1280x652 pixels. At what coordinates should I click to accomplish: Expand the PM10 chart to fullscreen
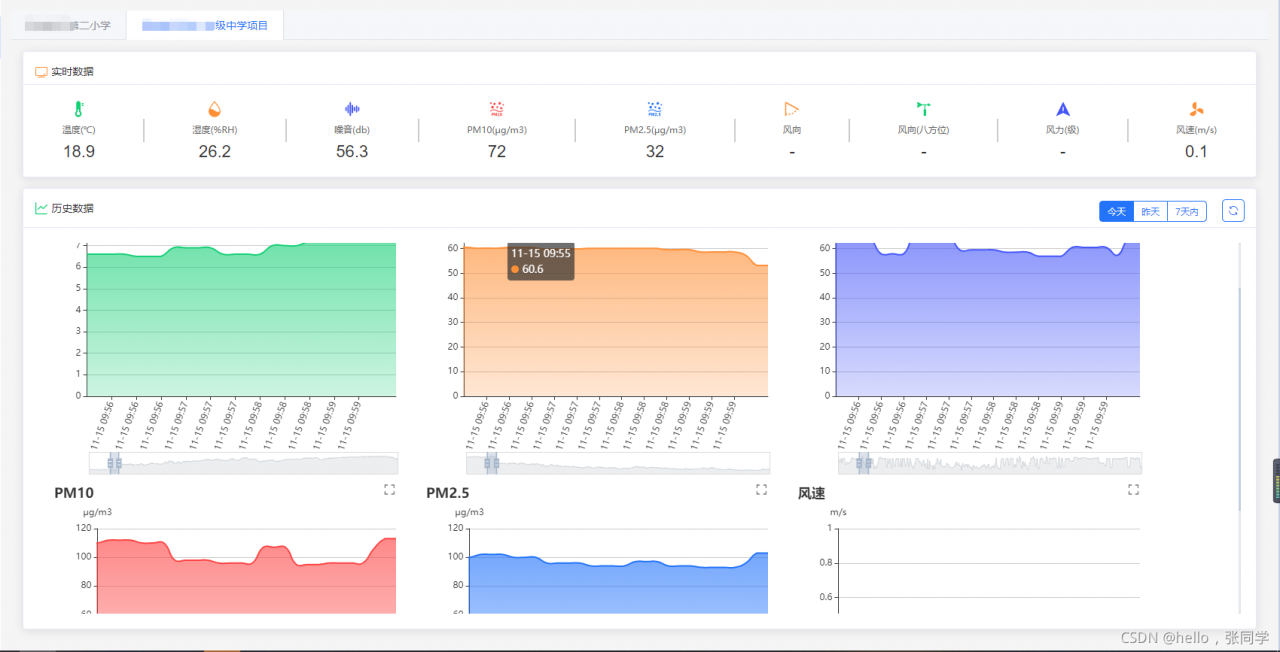point(390,490)
